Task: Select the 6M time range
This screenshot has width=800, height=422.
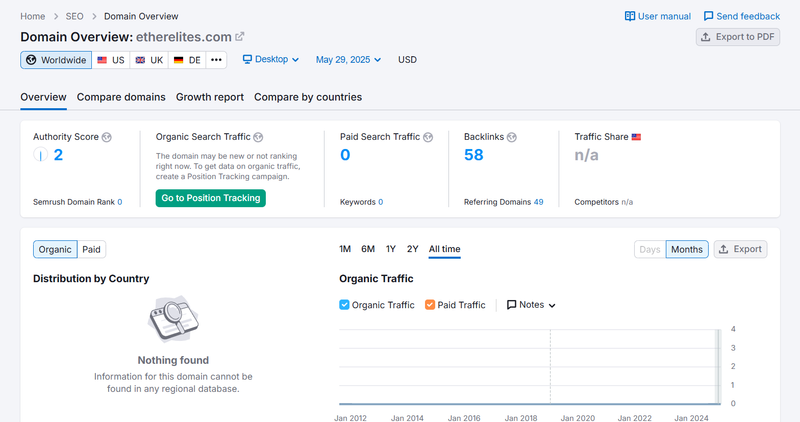Action: point(368,249)
